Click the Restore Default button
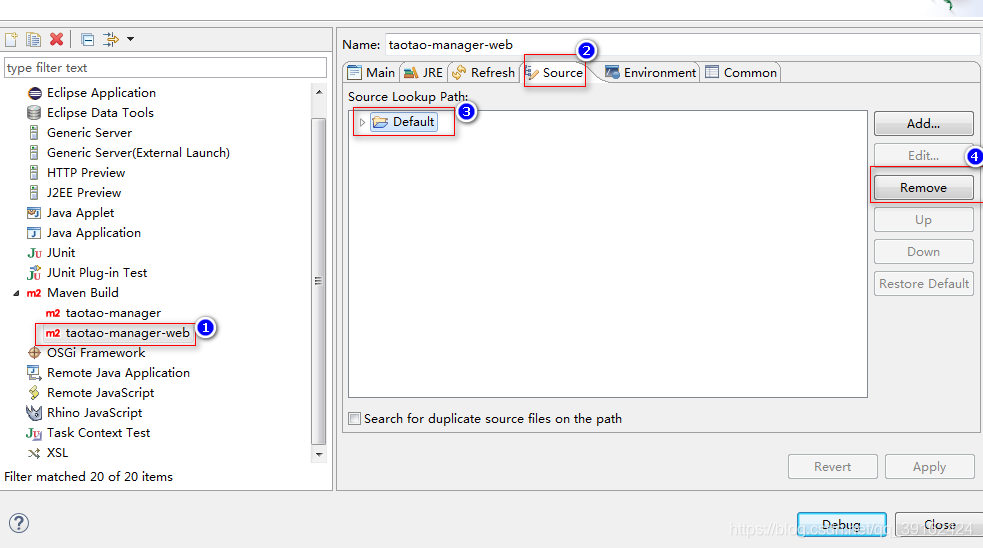 [x=923, y=283]
